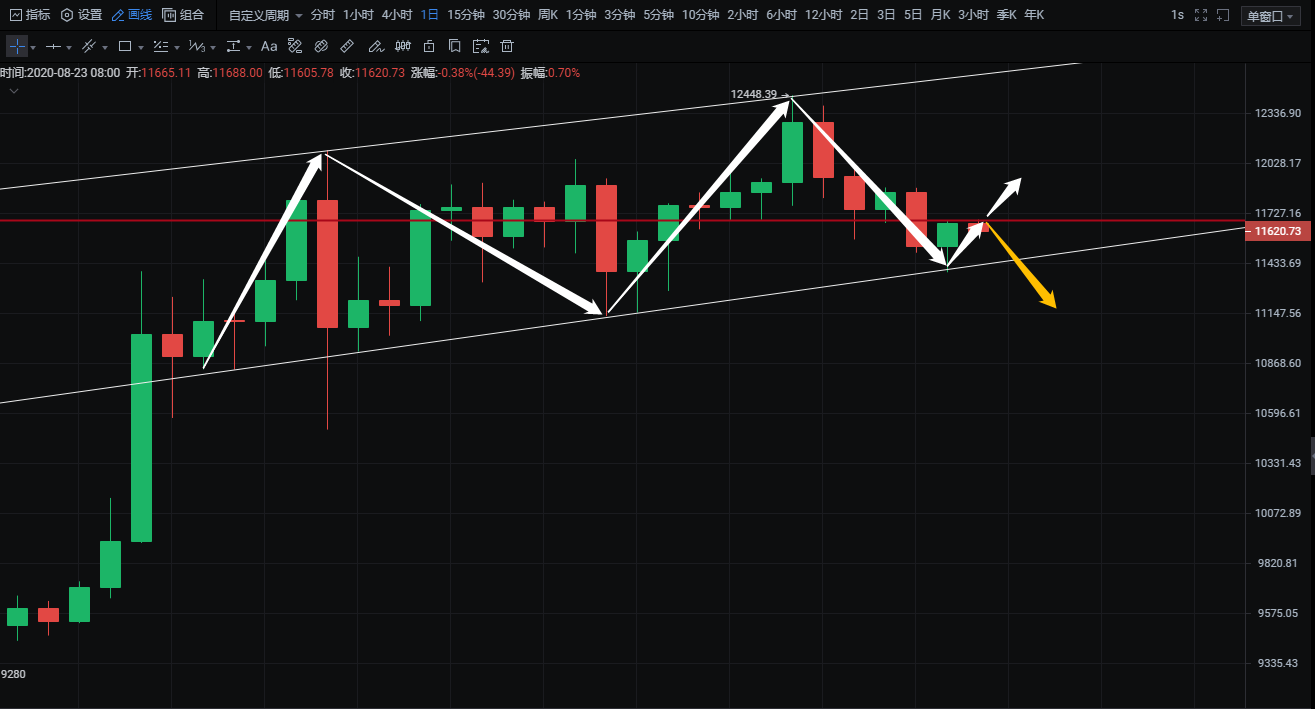Open the 单窗口 window layout dropdown
Screen dimensions: 1315x709
pos(1270,16)
